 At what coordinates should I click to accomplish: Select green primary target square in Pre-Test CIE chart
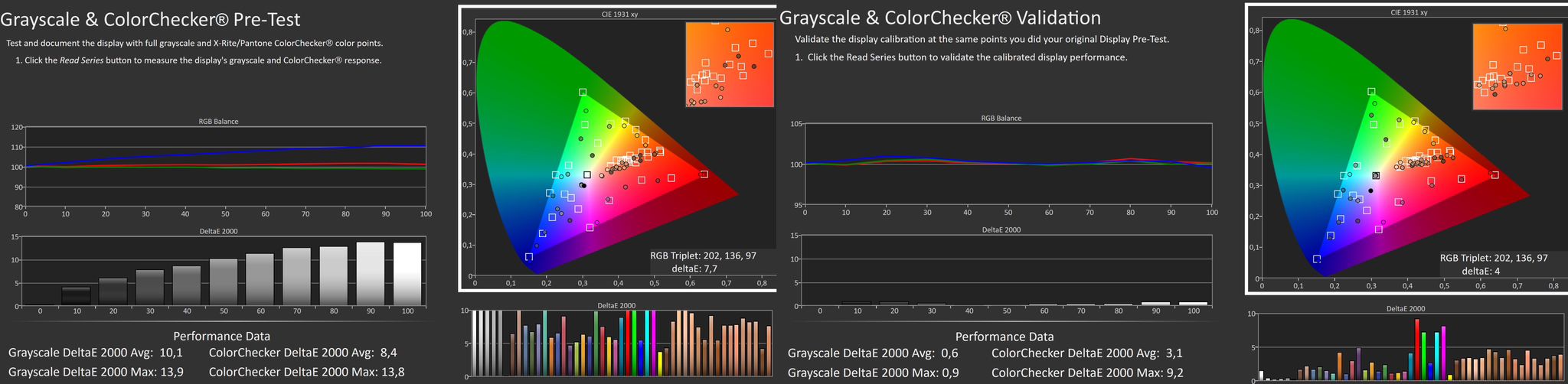pyautogui.click(x=583, y=93)
